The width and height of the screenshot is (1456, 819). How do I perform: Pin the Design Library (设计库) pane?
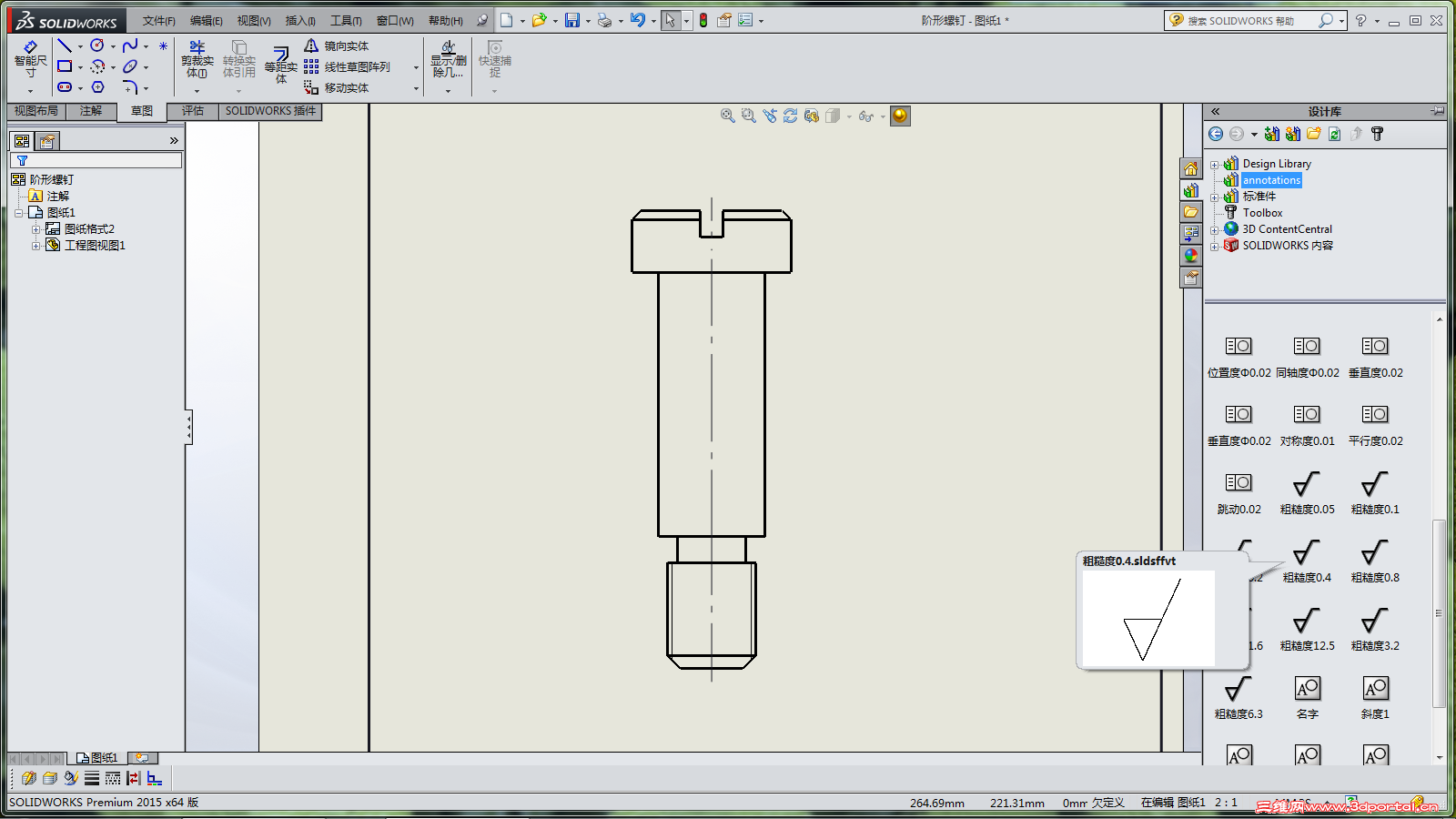(x=1437, y=111)
